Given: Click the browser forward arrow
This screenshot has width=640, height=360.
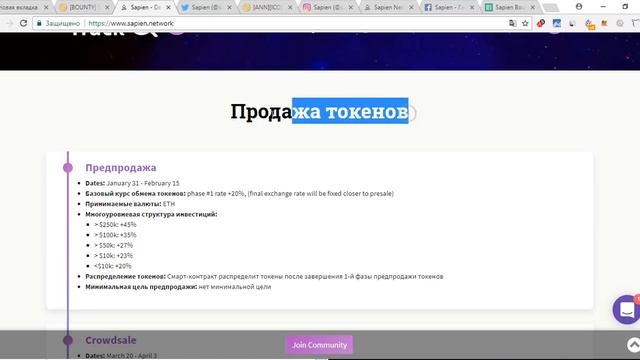Looking at the screenshot, I should pyautogui.click(x=9, y=23).
